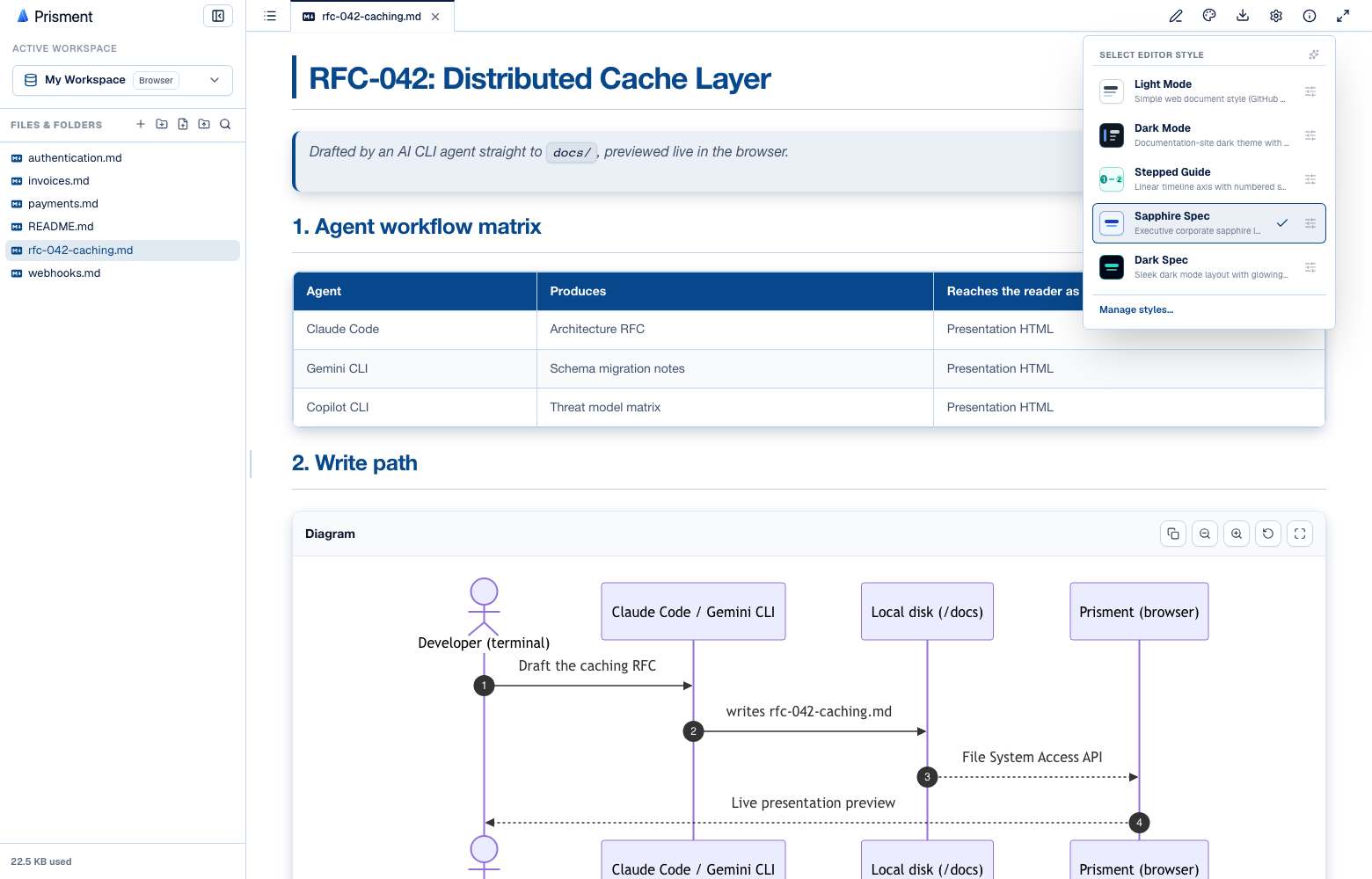1372x879 pixels.
Task: Click the RFC-042: Distributed Cache Layer title
Action: 540,79
